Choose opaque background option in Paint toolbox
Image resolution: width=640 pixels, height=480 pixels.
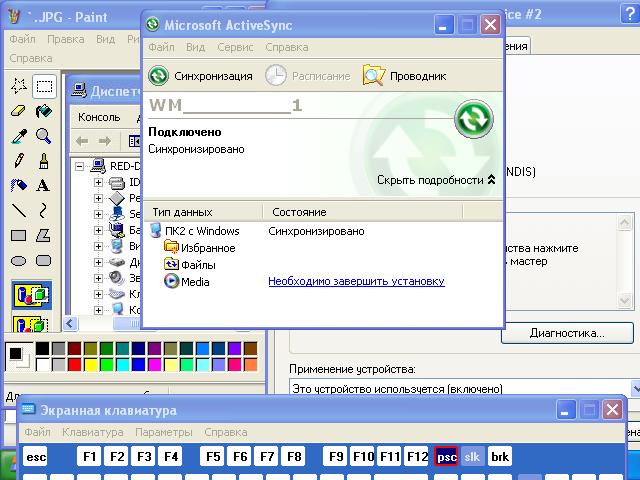(32, 295)
